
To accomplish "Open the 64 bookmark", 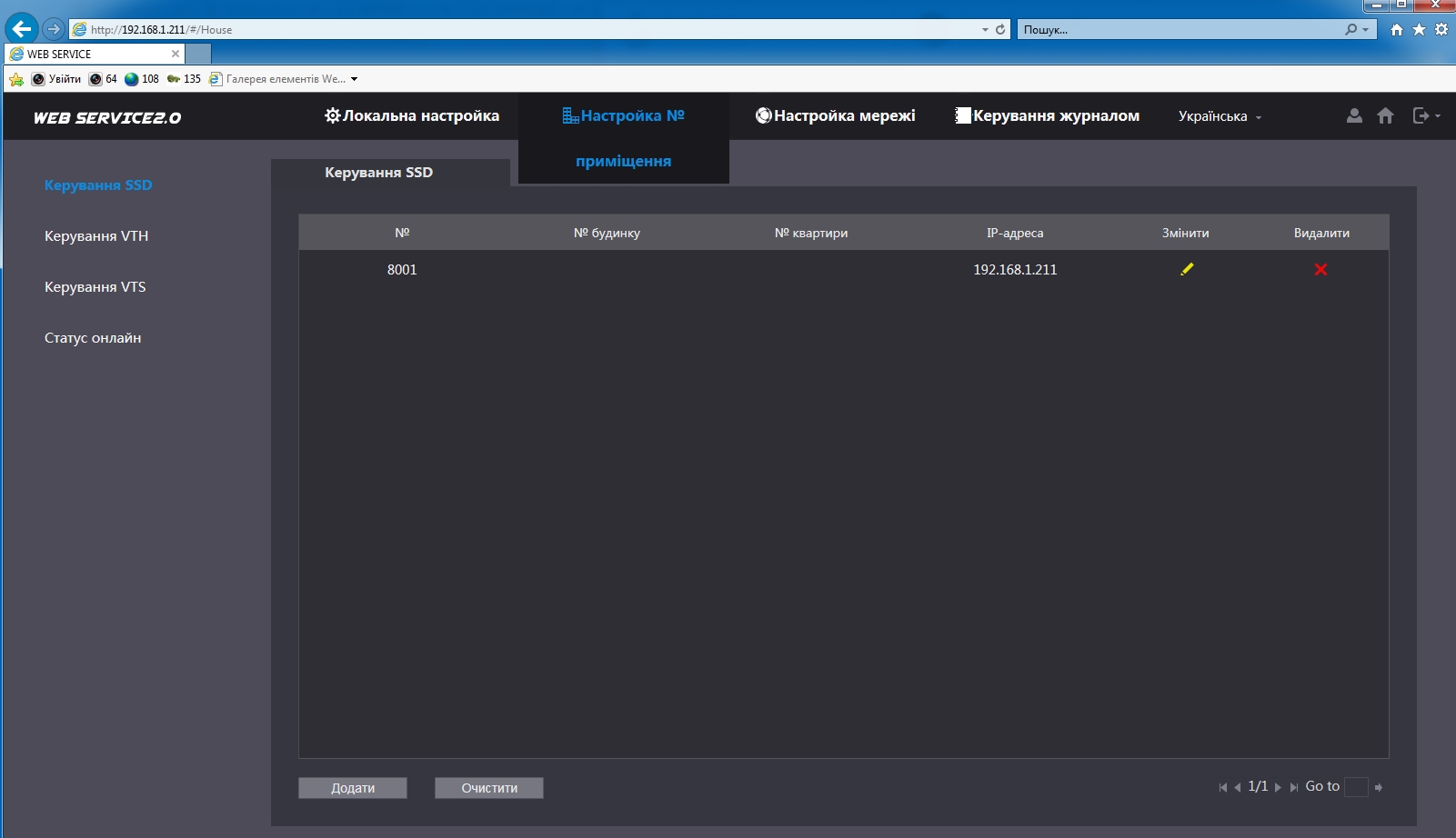I will [x=103, y=79].
